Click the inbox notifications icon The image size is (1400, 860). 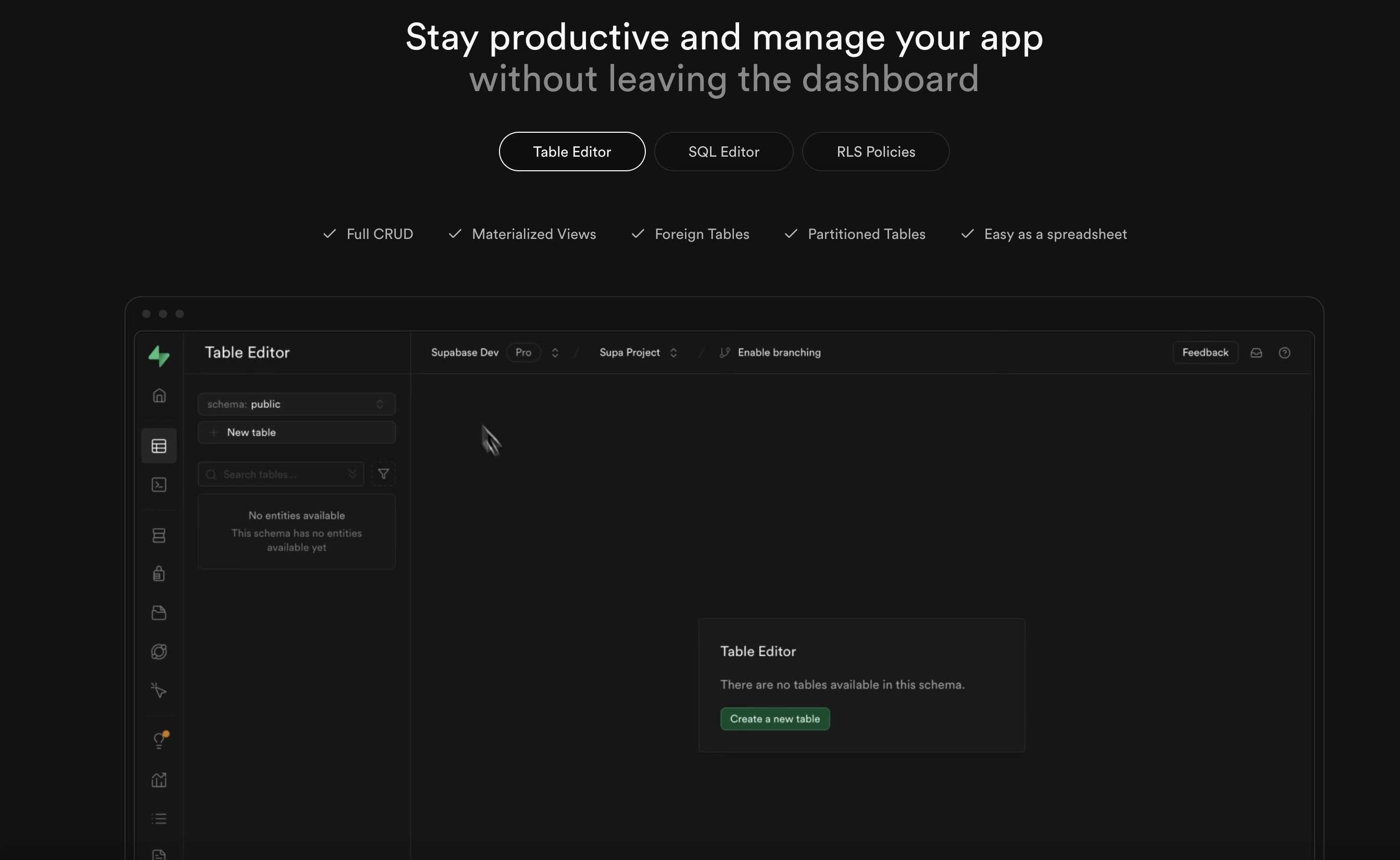click(x=1256, y=352)
